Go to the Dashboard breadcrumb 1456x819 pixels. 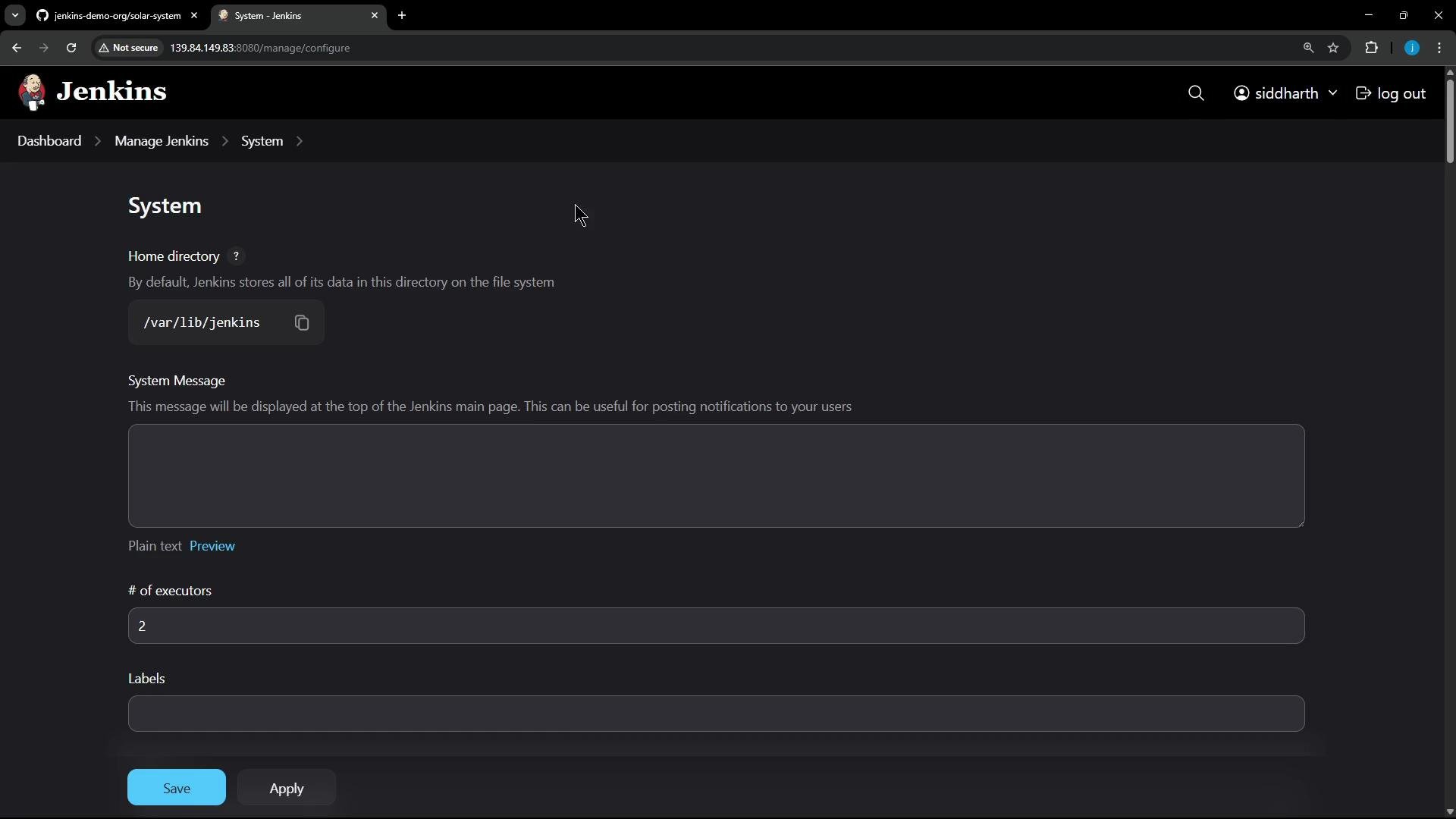point(49,141)
